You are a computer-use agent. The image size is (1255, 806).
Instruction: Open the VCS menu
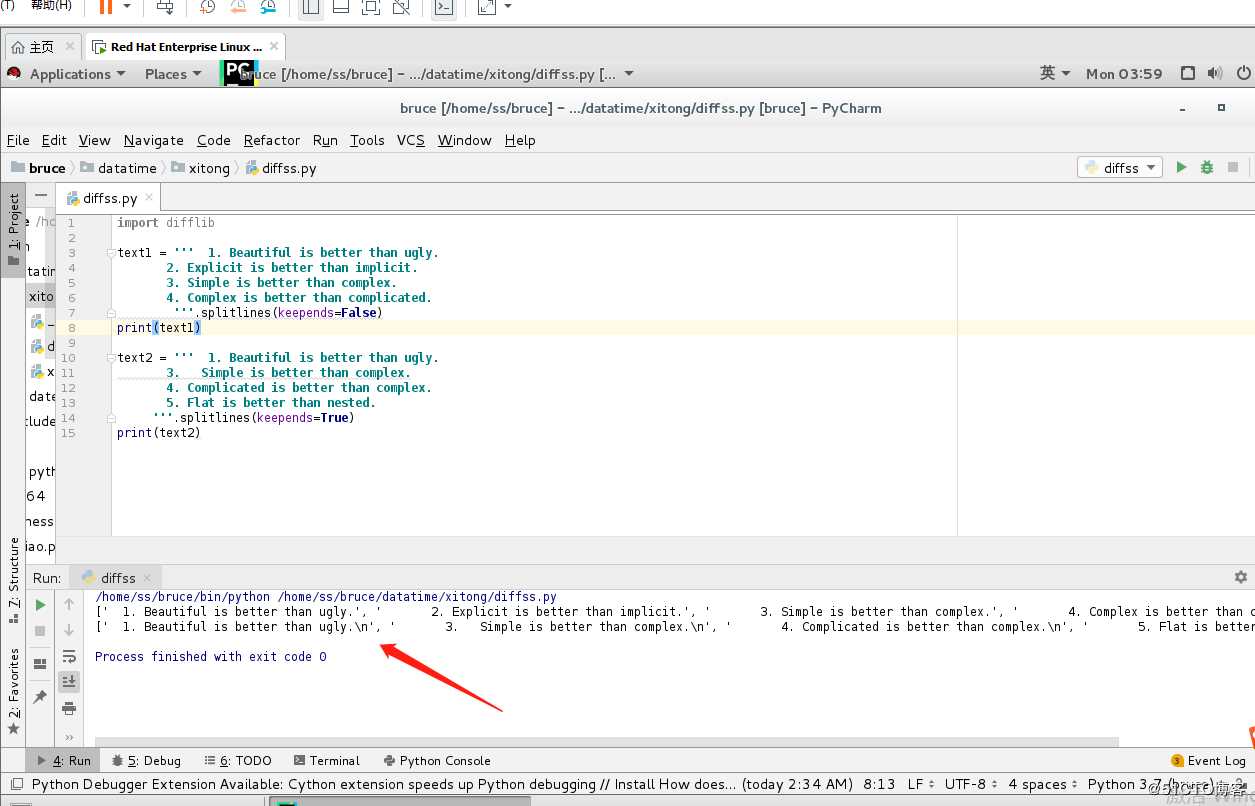[x=411, y=140]
